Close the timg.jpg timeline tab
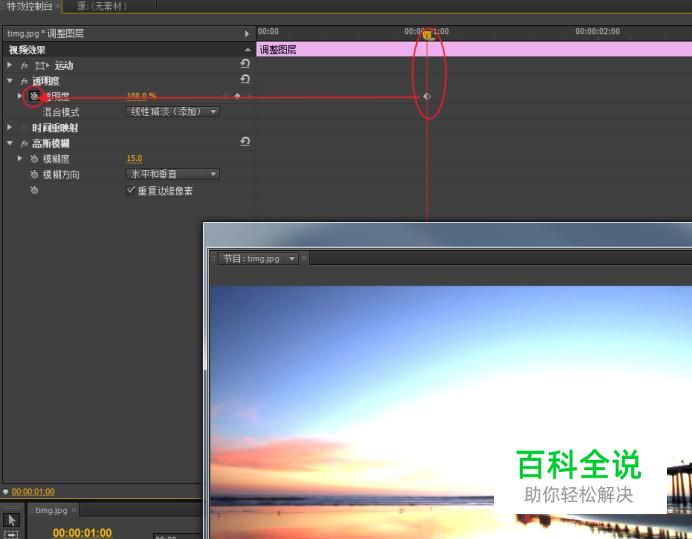 coord(74,510)
